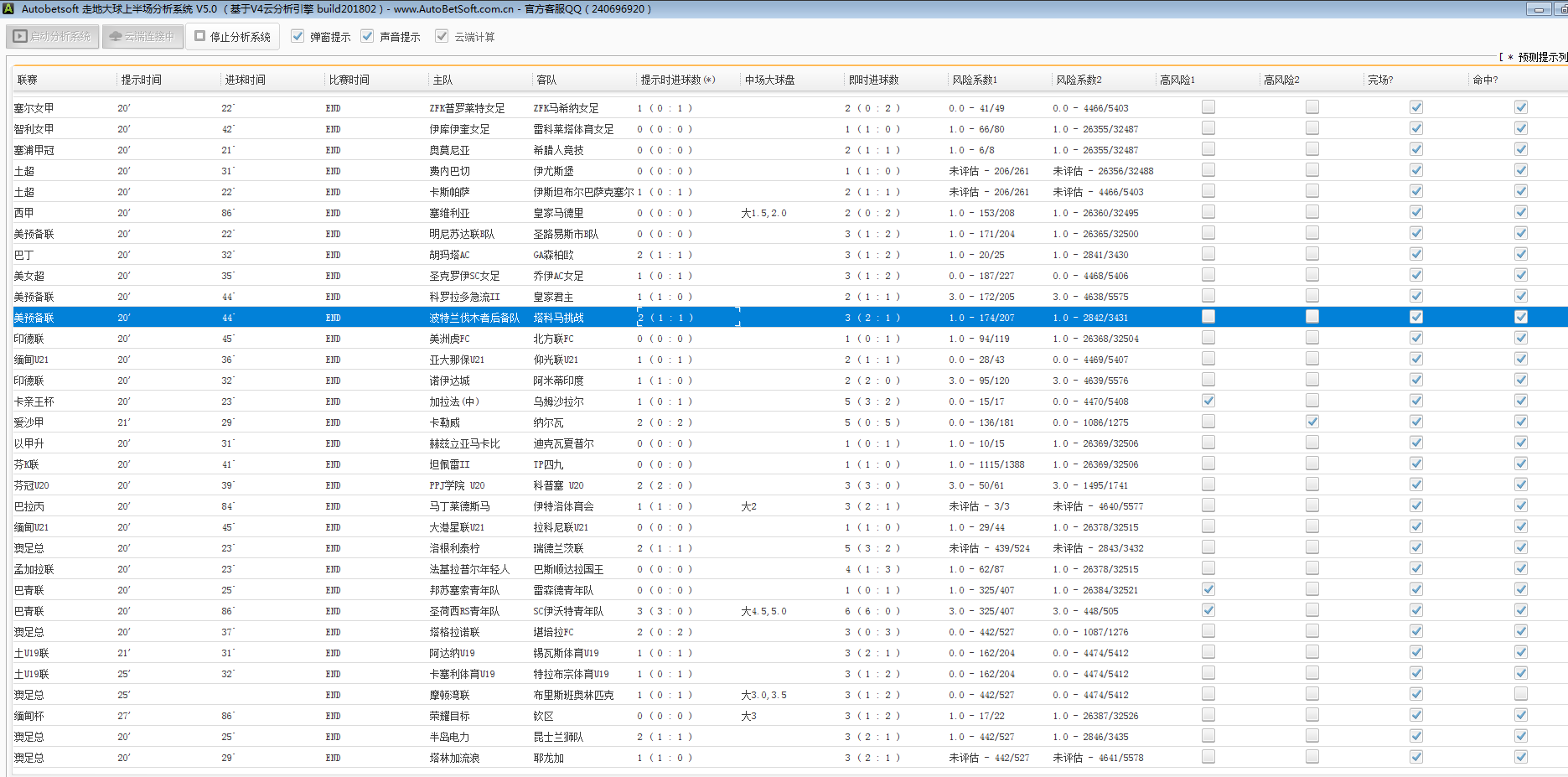
Task: Uncheck 高风险2 in the 爱沙甲 row
Action: click(1312, 422)
